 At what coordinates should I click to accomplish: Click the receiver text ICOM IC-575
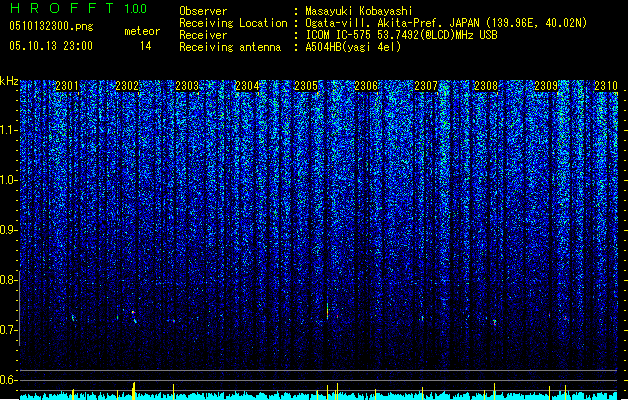[x=339, y=35]
